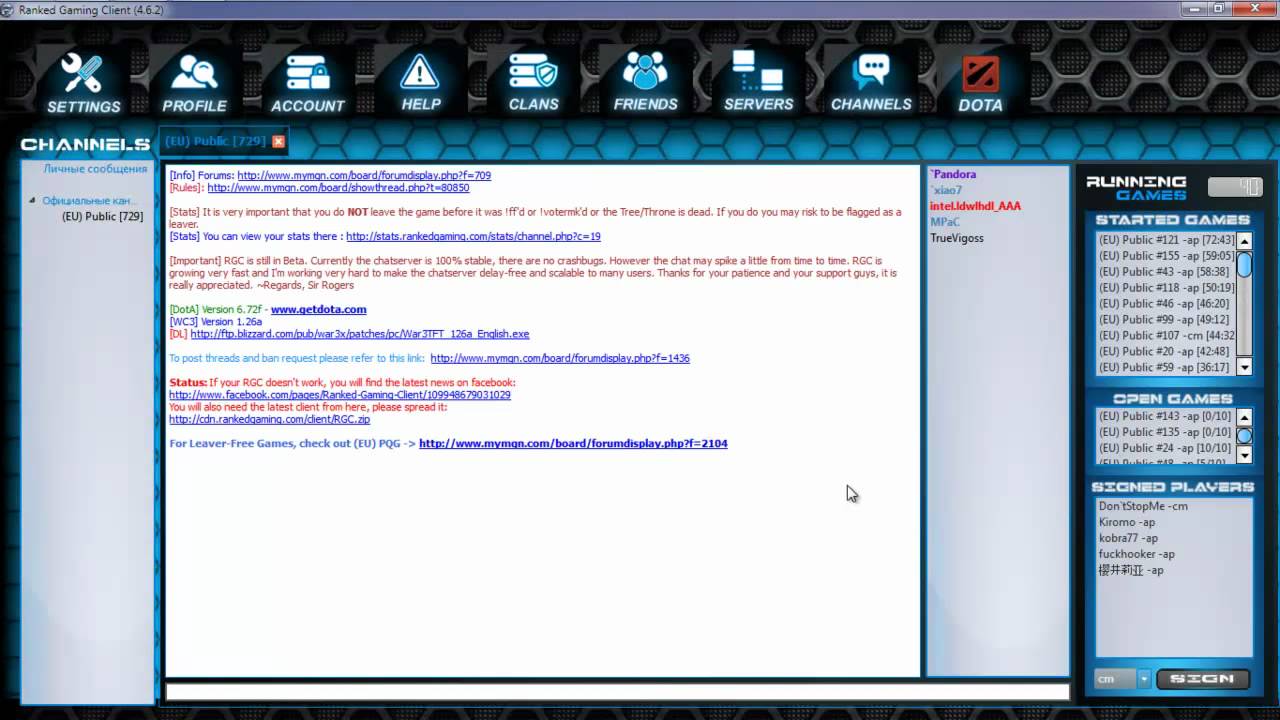
Task: Select signed player kobra77 -ap
Action: (x=1128, y=538)
